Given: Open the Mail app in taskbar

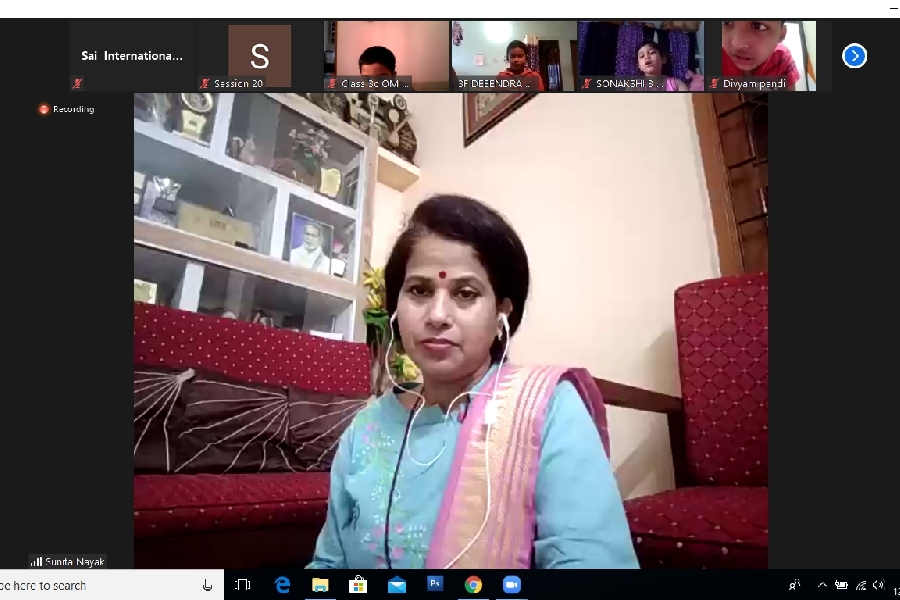Looking at the screenshot, I should coord(397,585).
